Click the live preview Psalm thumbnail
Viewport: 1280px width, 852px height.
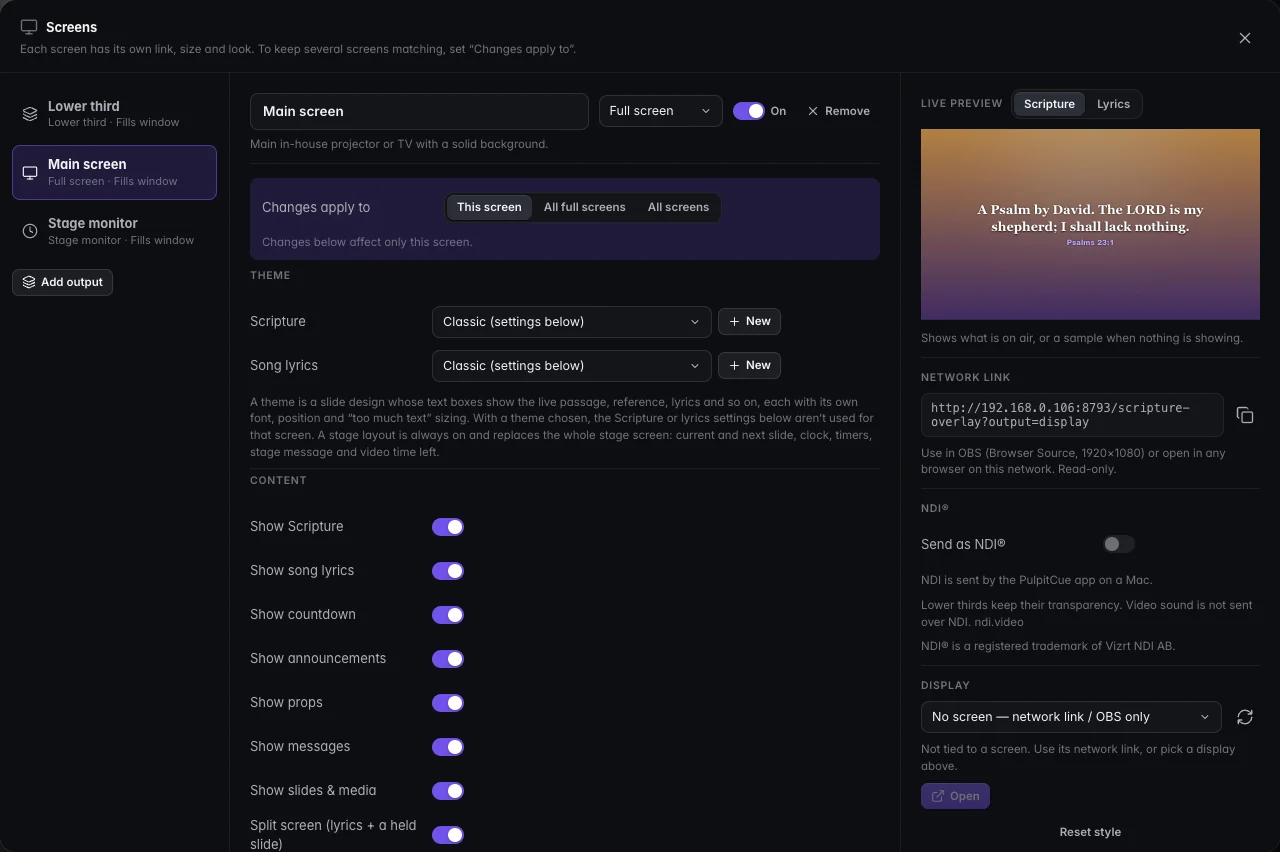pyautogui.click(x=1090, y=224)
